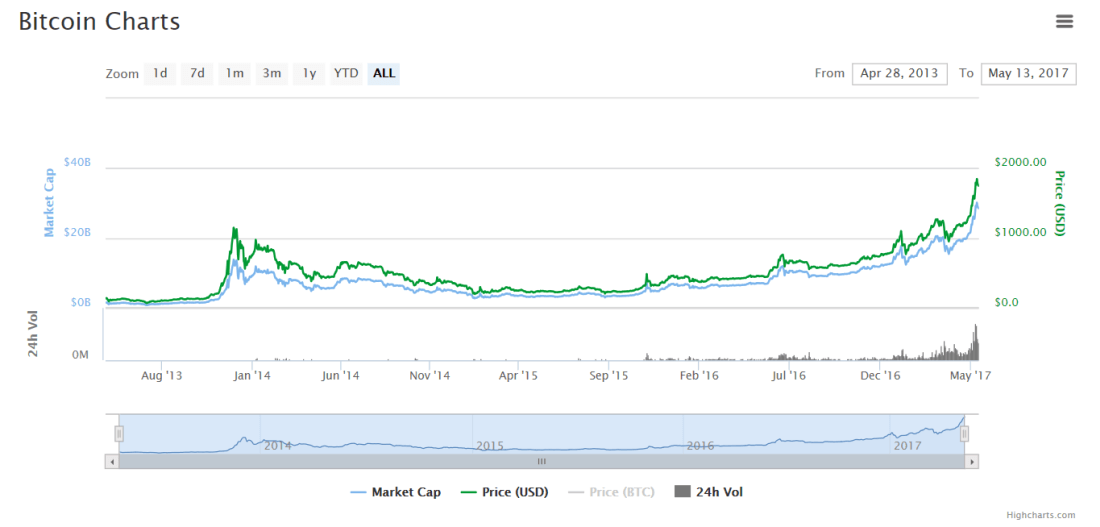This screenshot has height=527, width=1100.
Task: Click the $20B market cap label
Action: point(78,232)
